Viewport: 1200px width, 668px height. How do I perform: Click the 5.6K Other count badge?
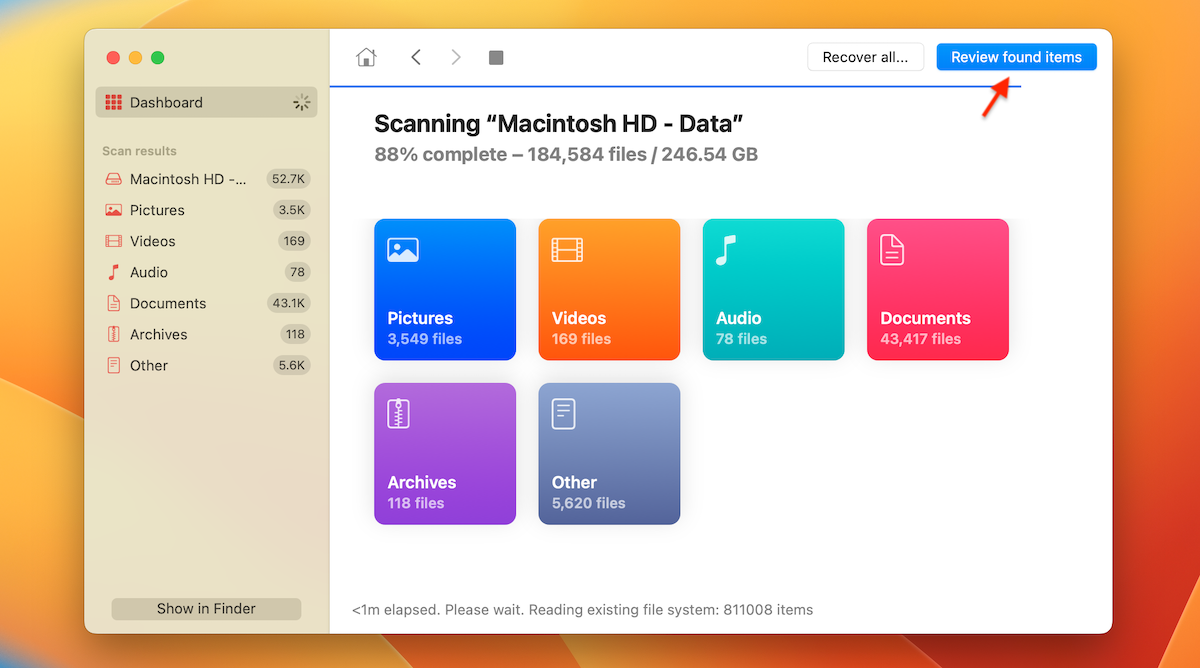[292, 365]
